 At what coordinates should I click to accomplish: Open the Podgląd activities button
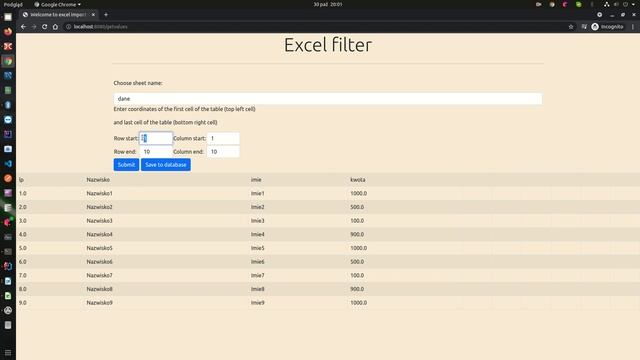(x=13, y=4)
